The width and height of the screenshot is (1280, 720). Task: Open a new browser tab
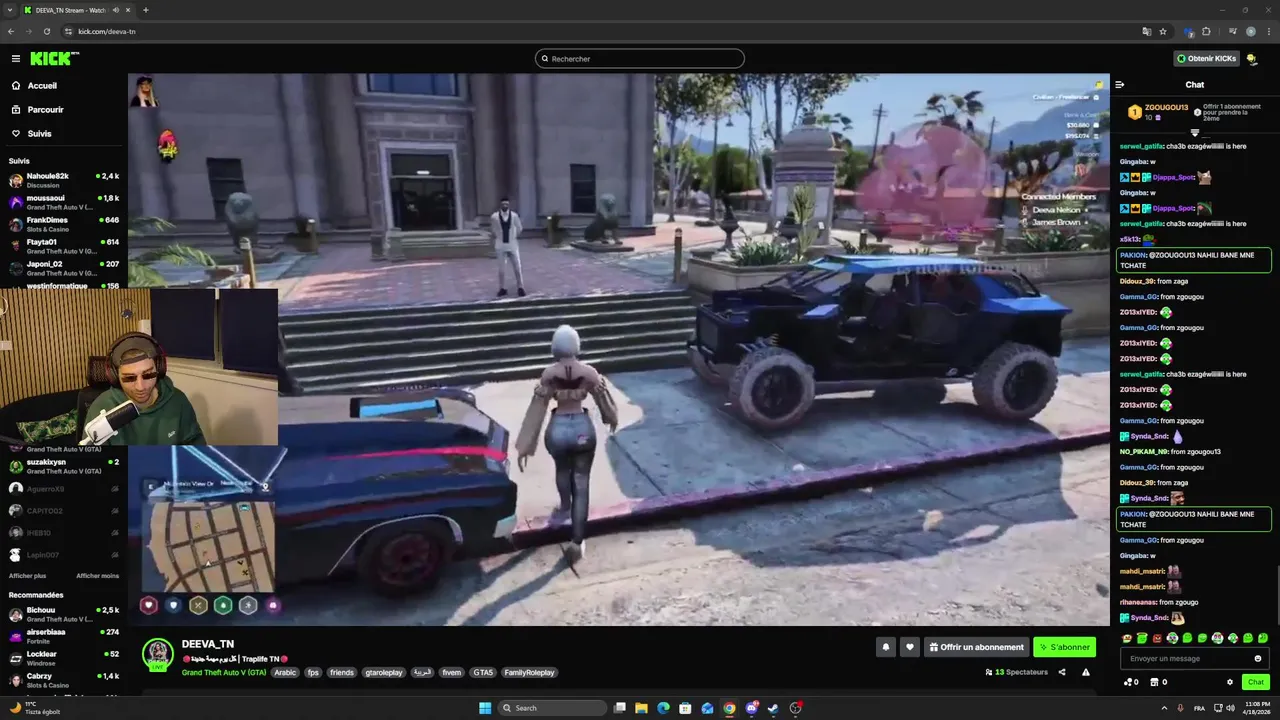[145, 10]
